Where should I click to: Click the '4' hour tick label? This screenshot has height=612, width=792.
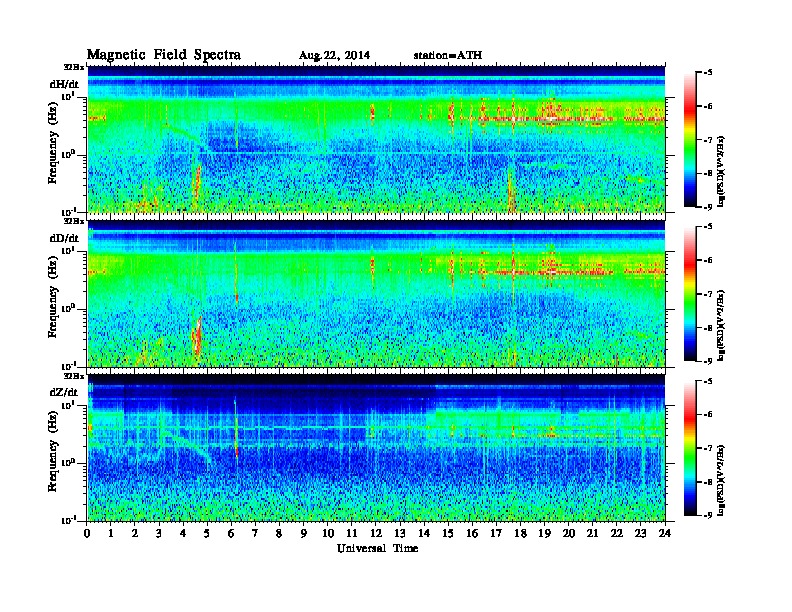(183, 533)
